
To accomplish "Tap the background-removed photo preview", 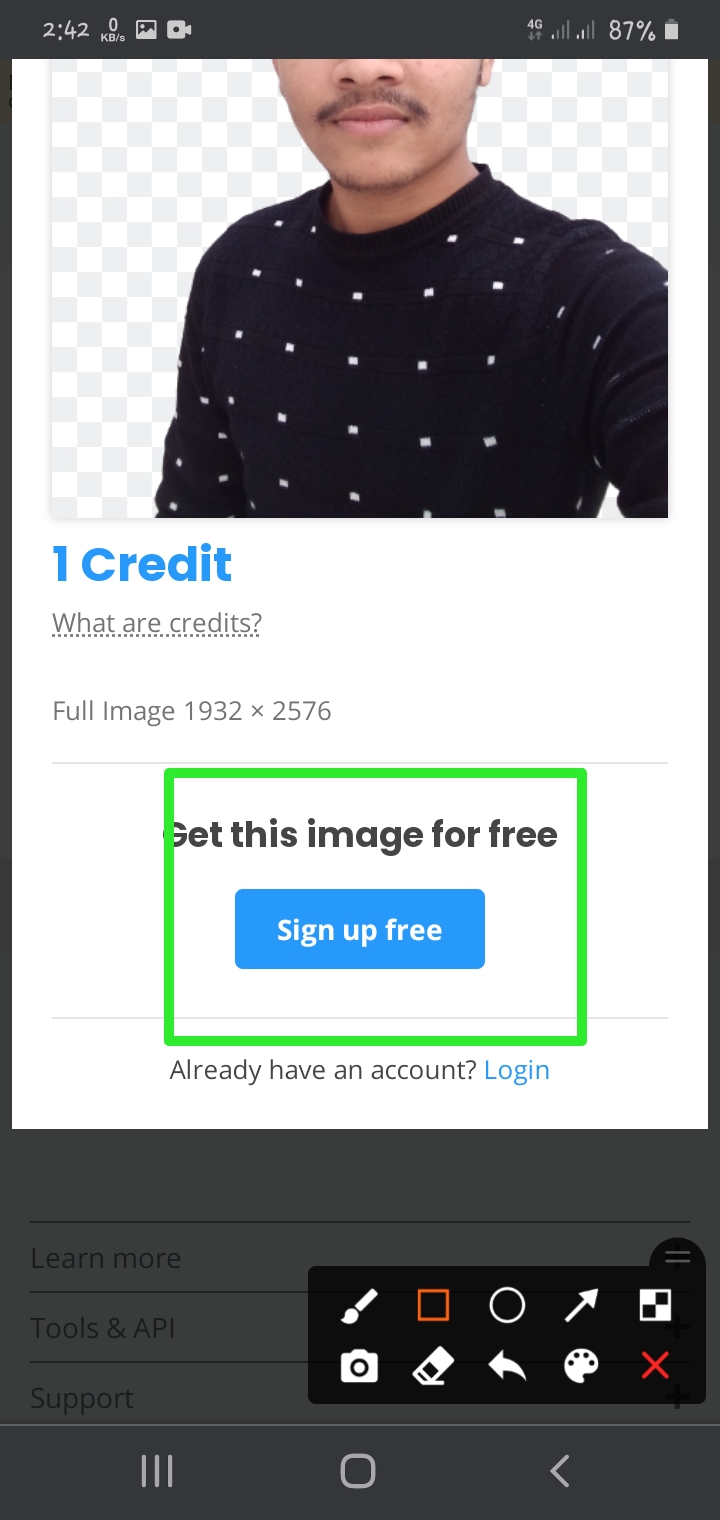I will 360,288.
